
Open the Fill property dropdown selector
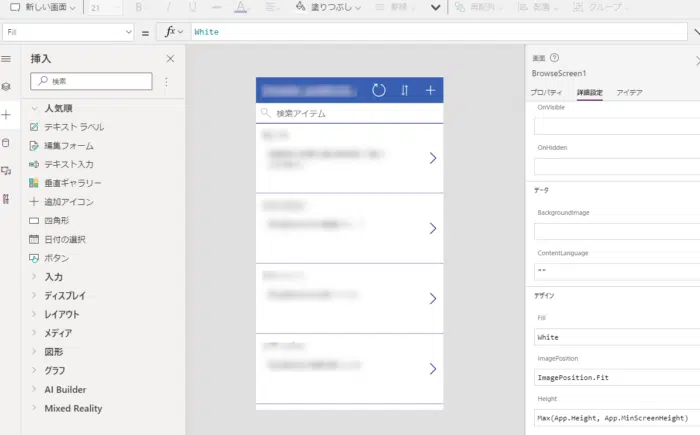(x=68, y=32)
